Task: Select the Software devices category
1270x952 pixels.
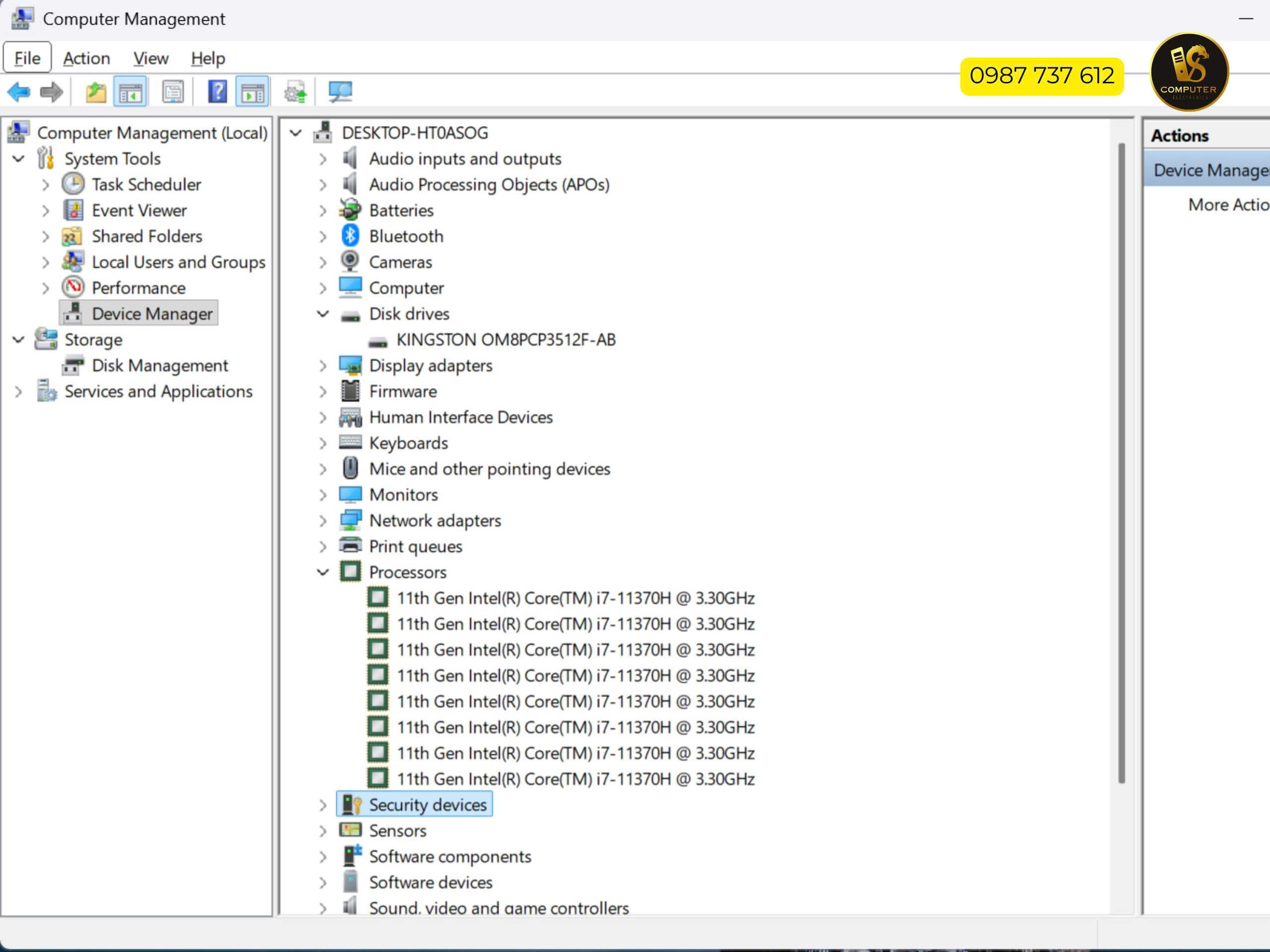Action: click(x=431, y=882)
